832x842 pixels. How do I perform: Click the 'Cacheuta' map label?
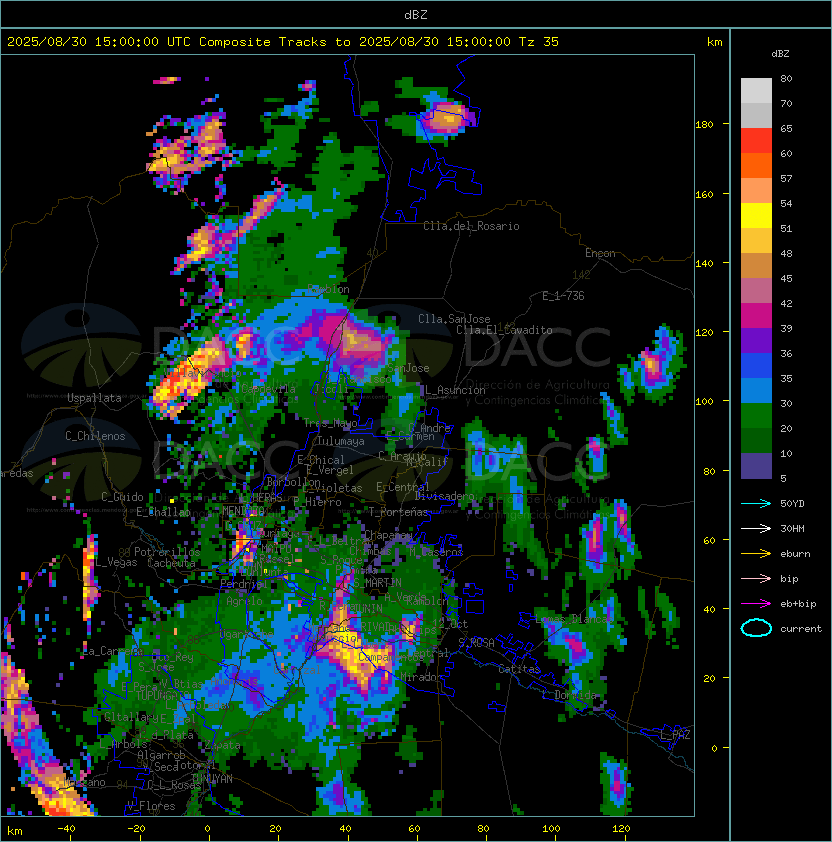click(171, 563)
